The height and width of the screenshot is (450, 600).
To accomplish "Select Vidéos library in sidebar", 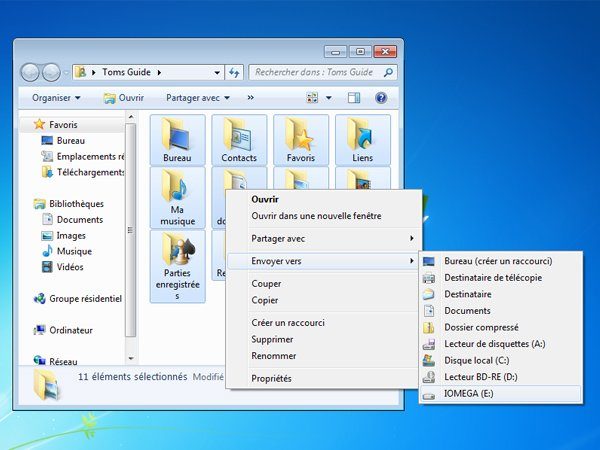I will pyautogui.click(x=62, y=267).
